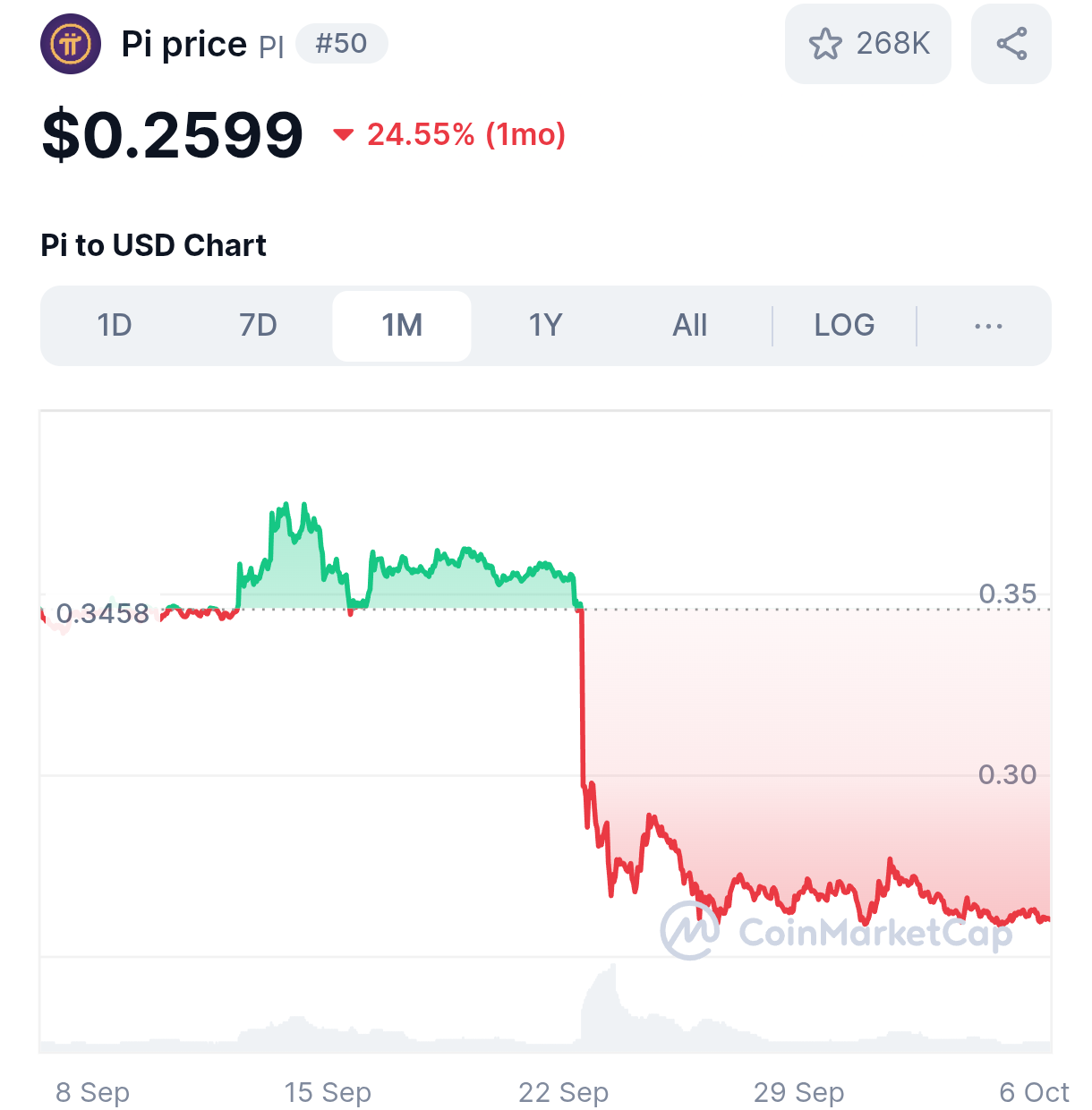Image resolution: width=1092 pixels, height=1110 pixels.
Task: Click the star watchlist icon
Action: [x=825, y=44]
